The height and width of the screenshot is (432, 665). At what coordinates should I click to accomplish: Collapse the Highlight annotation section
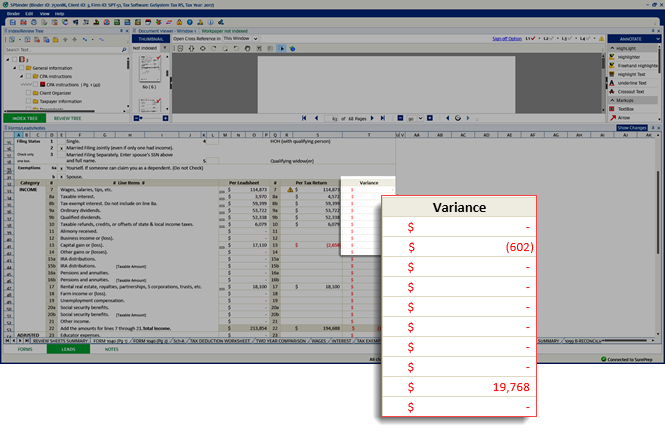pyautogui.click(x=612, y=48)
